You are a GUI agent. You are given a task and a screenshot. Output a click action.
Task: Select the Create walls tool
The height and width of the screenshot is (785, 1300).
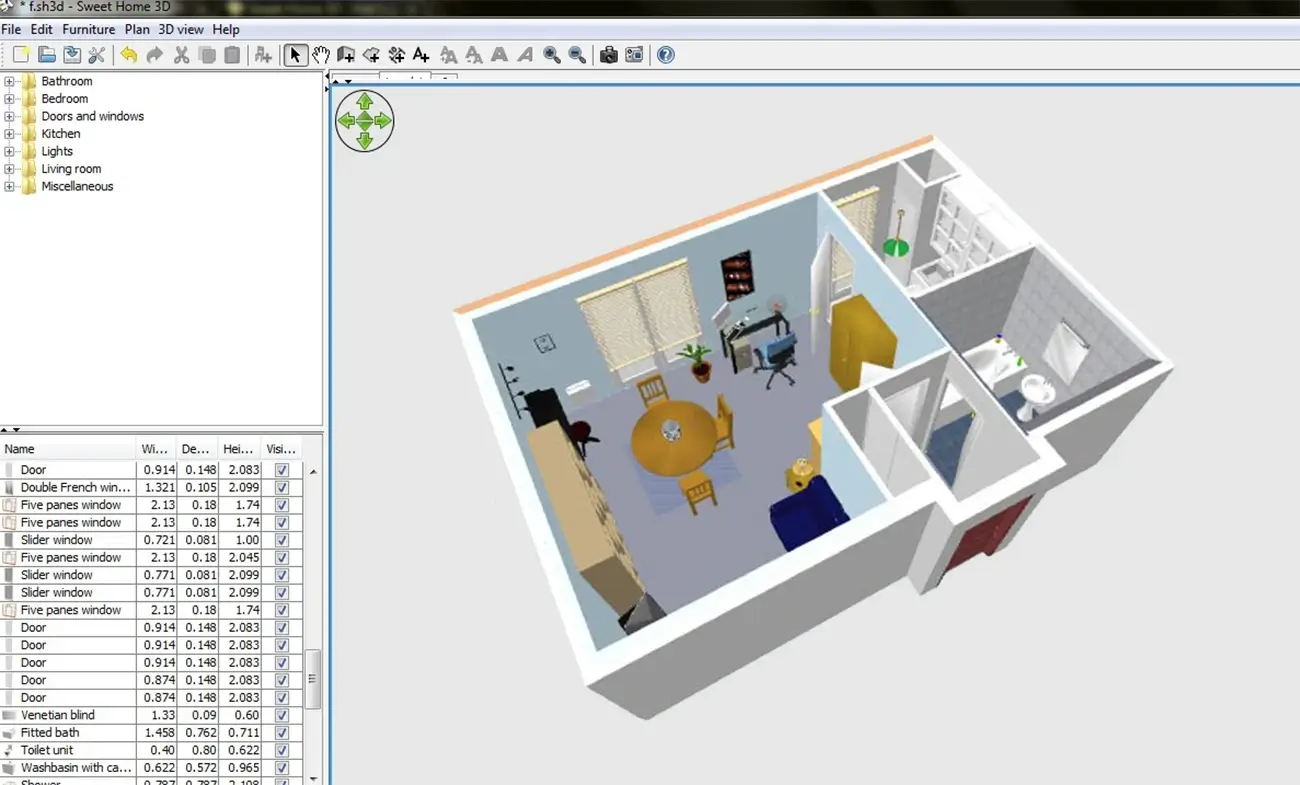[x=345, y=55]
